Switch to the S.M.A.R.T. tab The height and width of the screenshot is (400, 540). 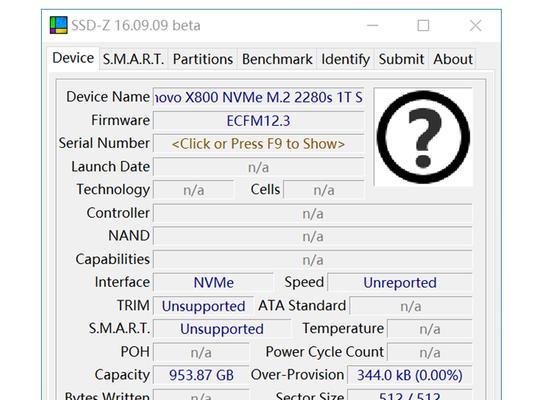click(x=133, y=59)
